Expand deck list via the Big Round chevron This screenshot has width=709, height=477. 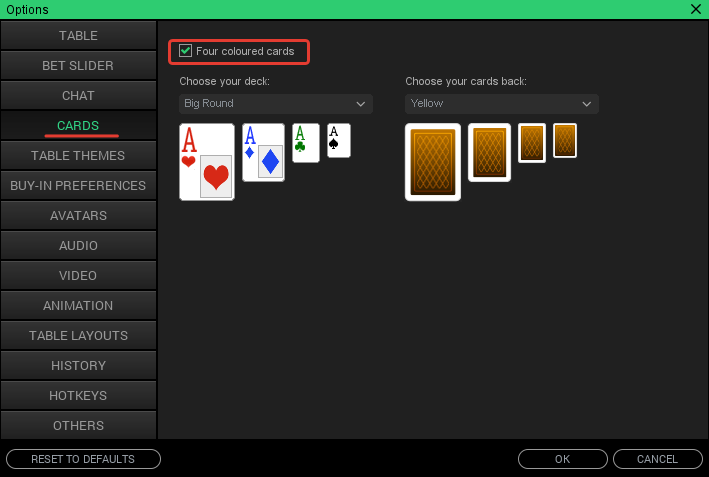[360, 104]
